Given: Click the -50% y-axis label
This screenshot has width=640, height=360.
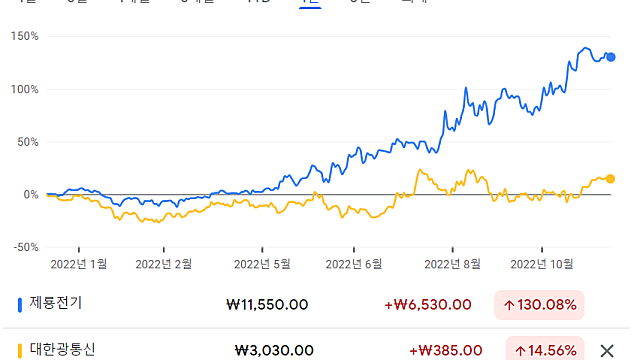Looking at the screenshot, I should pyautogui.click(x=26, y=247).
